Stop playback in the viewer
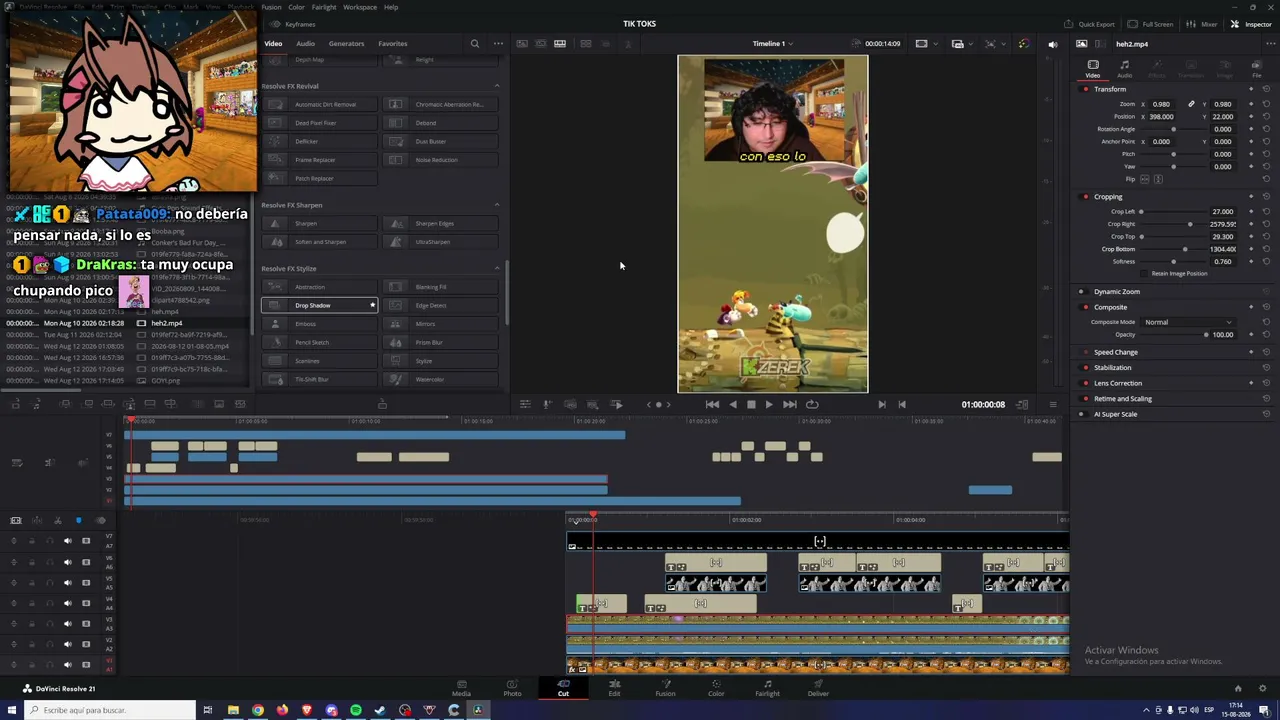The width and height of the screenshot is (1280, 720). (751, 404)
